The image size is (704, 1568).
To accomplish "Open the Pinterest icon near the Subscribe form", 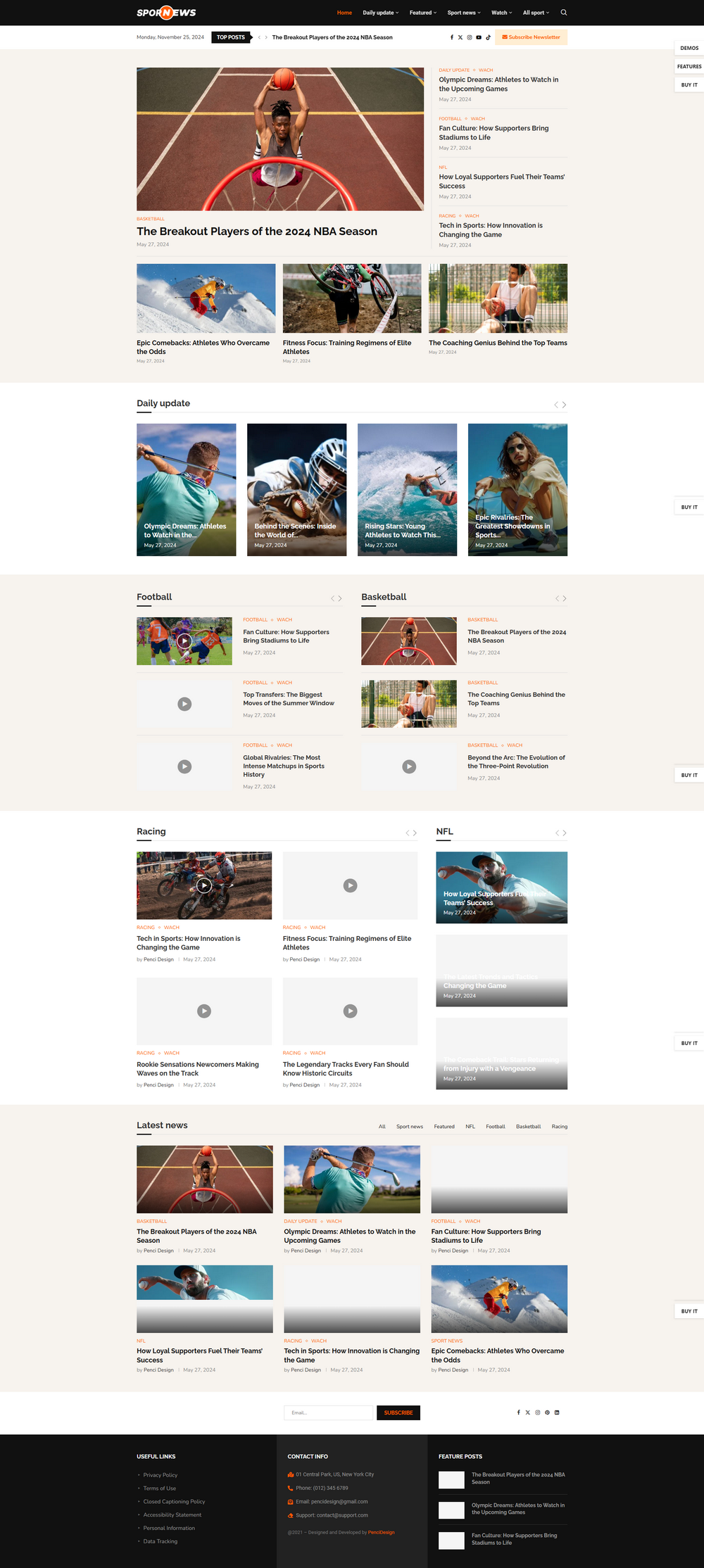I will 547,1412.
